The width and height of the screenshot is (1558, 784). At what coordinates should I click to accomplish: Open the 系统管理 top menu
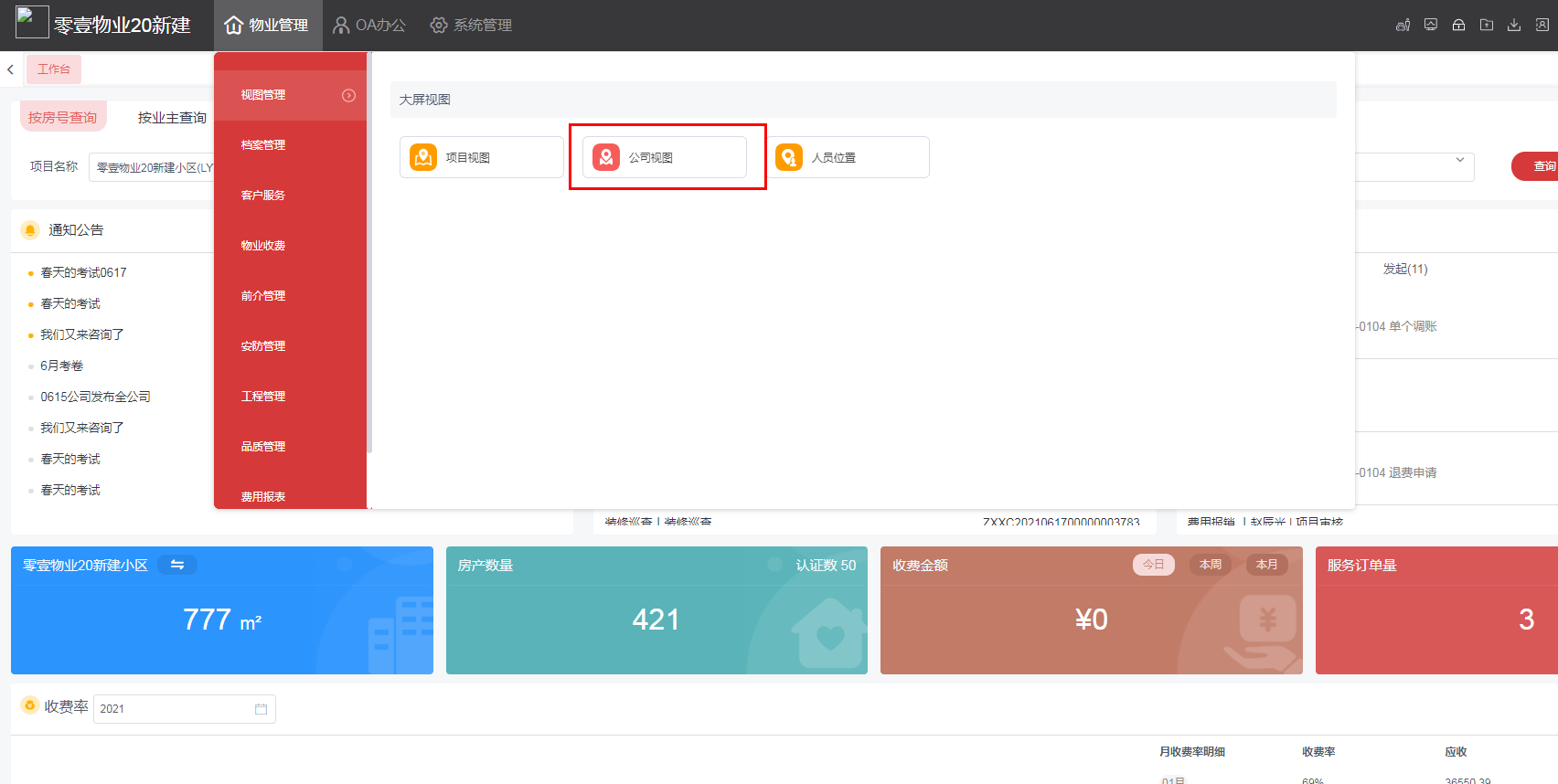472,26
